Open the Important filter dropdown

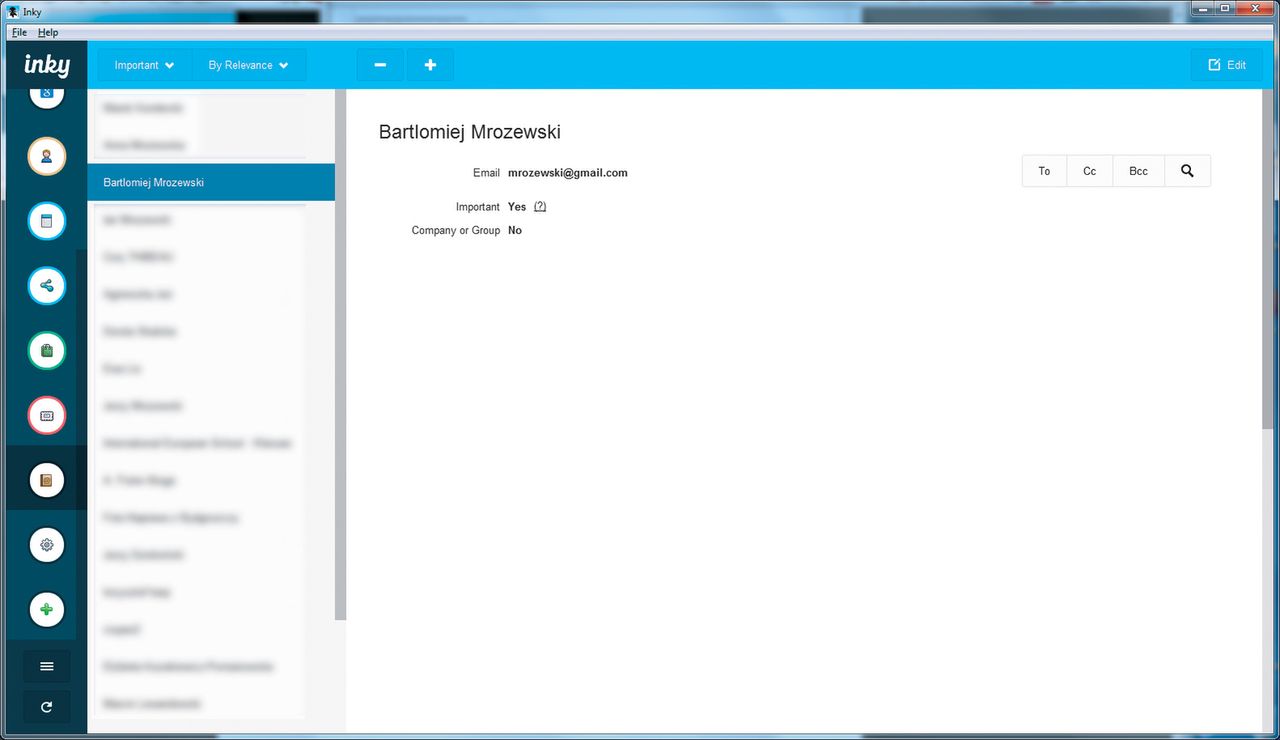click(x=145, y=65)
